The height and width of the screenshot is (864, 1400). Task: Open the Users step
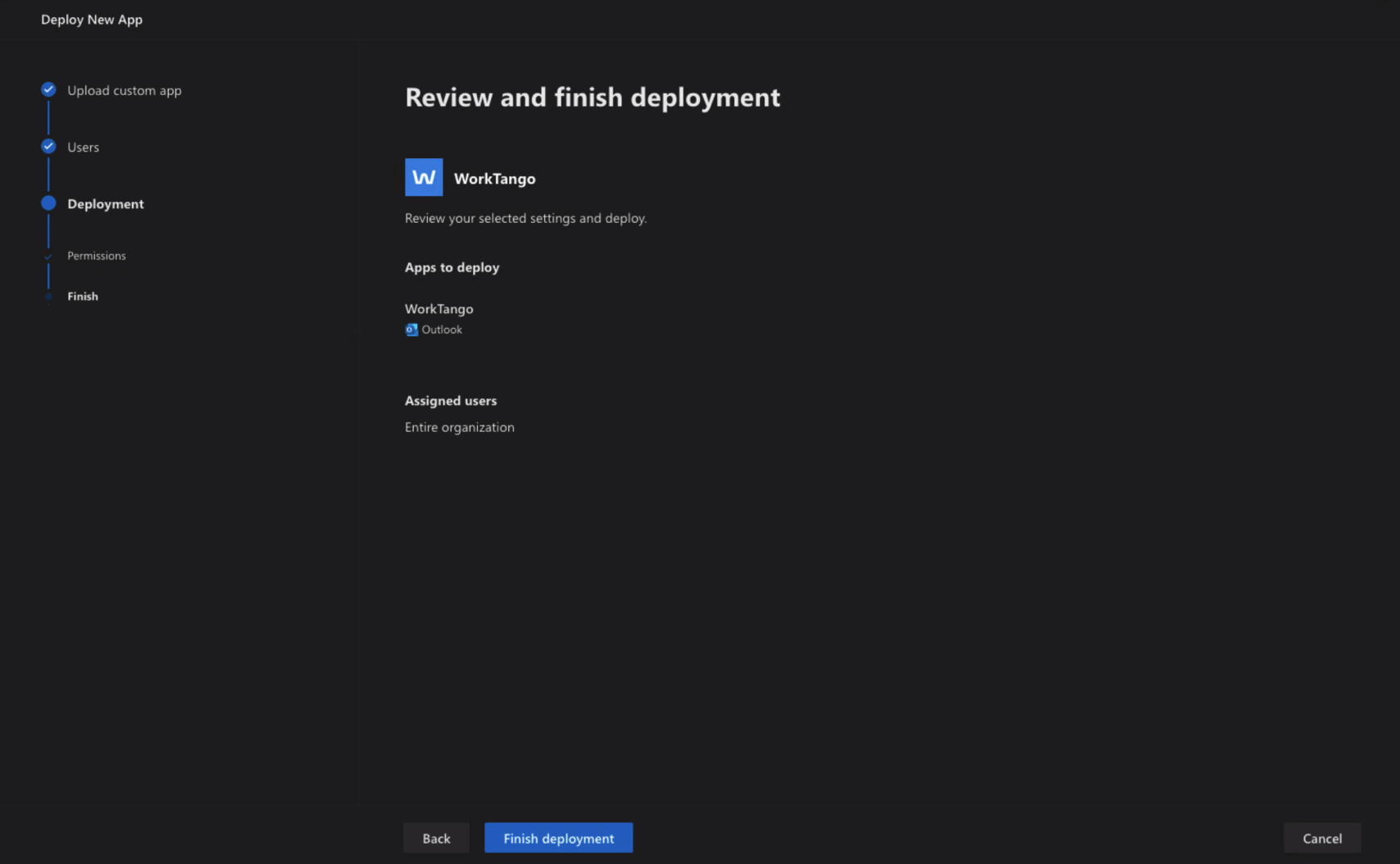[83, 147]
